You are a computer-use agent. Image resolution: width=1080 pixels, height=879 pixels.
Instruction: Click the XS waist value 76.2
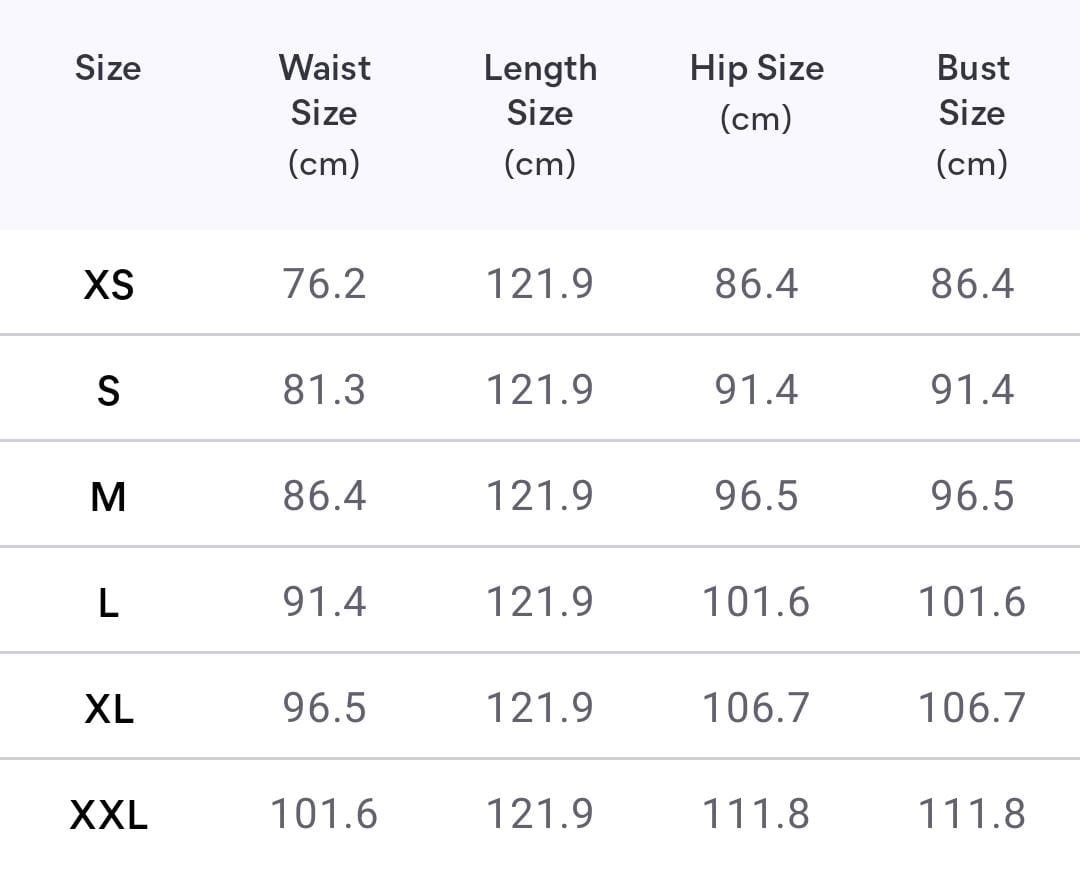(x=324, y=284)
